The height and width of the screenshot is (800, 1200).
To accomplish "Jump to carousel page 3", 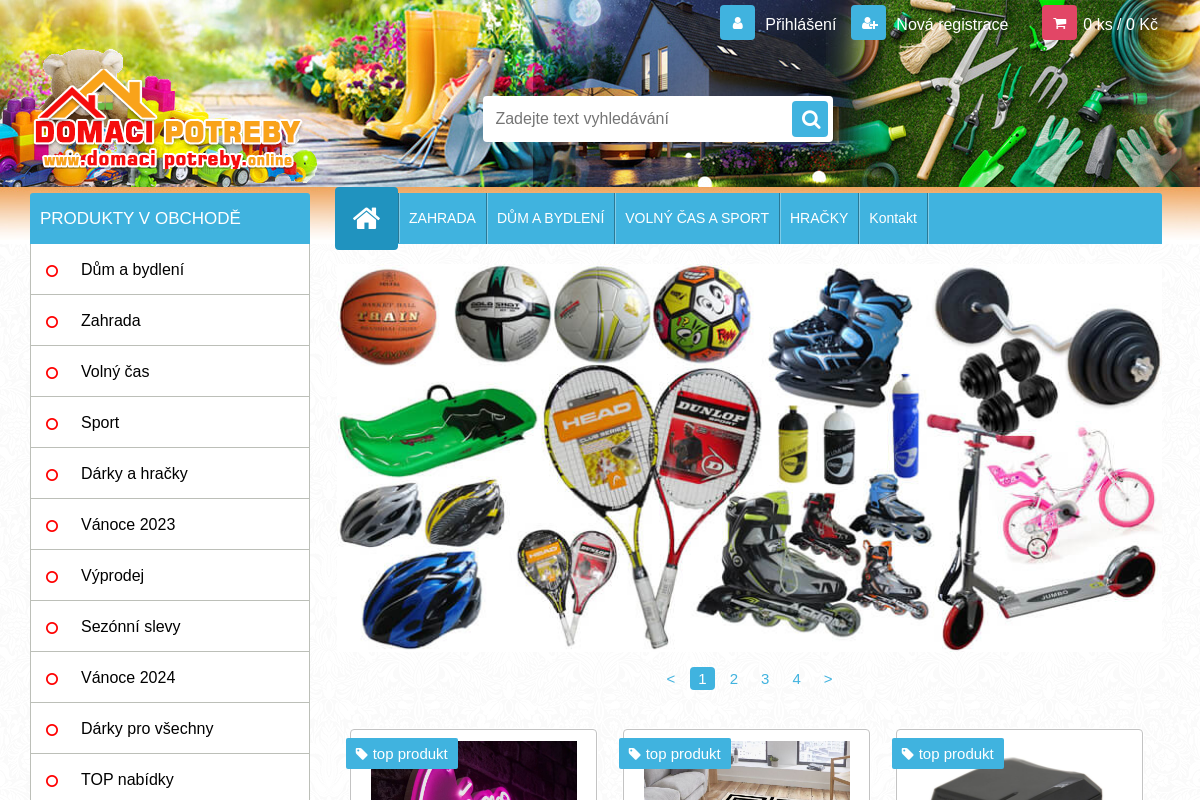I will 765,679.
